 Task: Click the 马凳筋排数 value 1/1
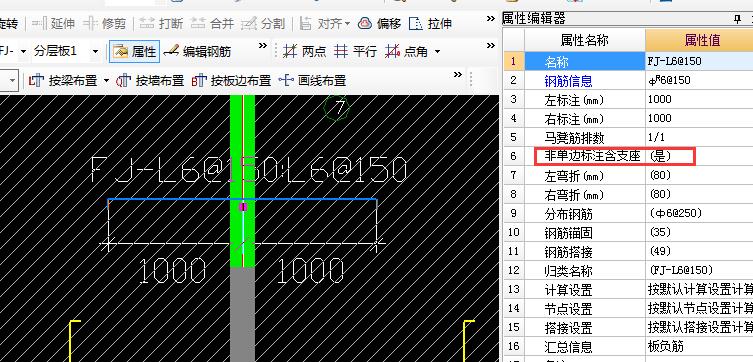point(699,137)
